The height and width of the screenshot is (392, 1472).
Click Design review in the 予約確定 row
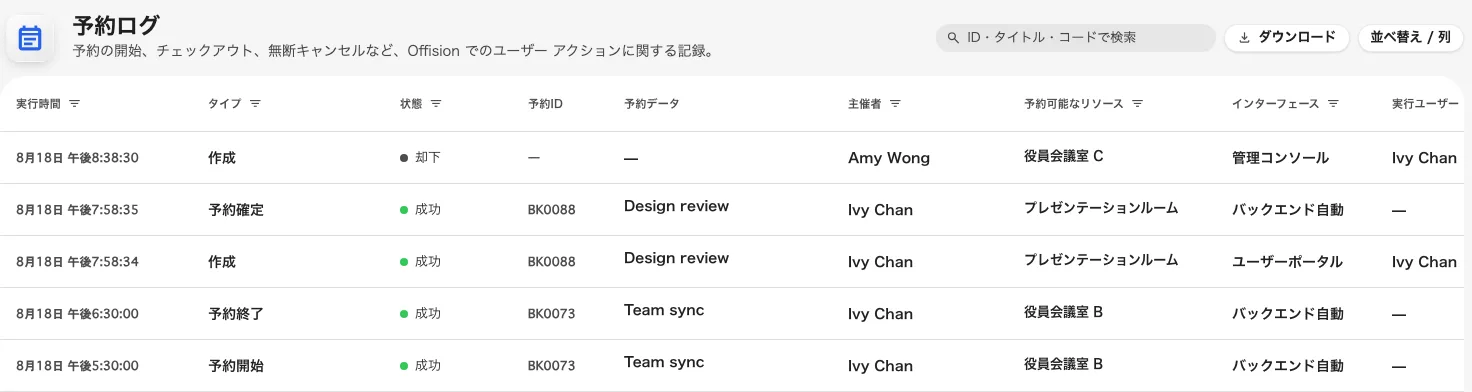(x=676, y=206)
